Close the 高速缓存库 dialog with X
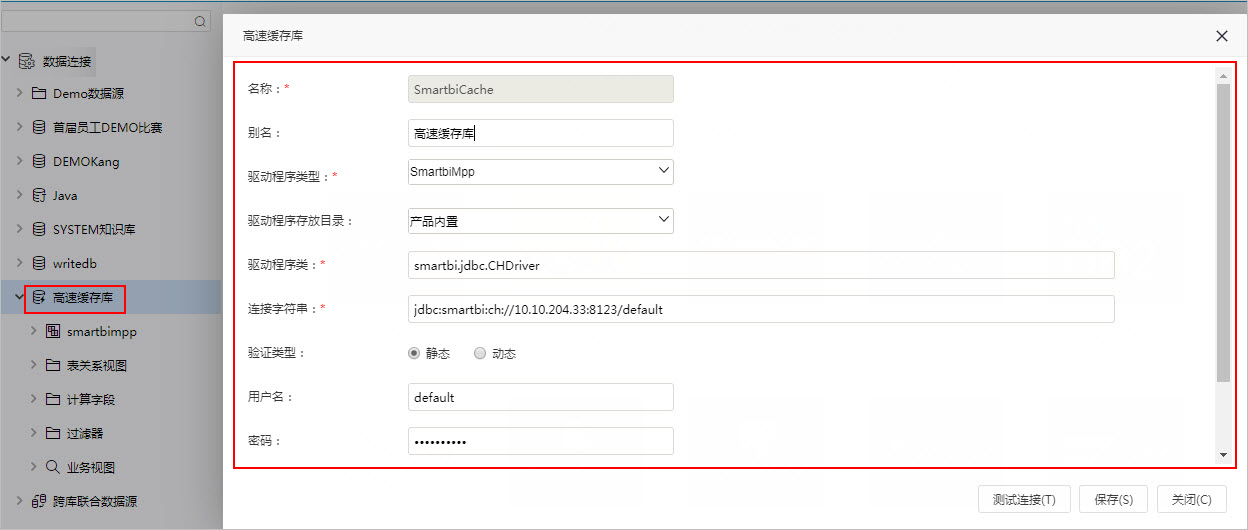The width and height of the screenshot is (1248, 530). click(x=1222, y=36)
